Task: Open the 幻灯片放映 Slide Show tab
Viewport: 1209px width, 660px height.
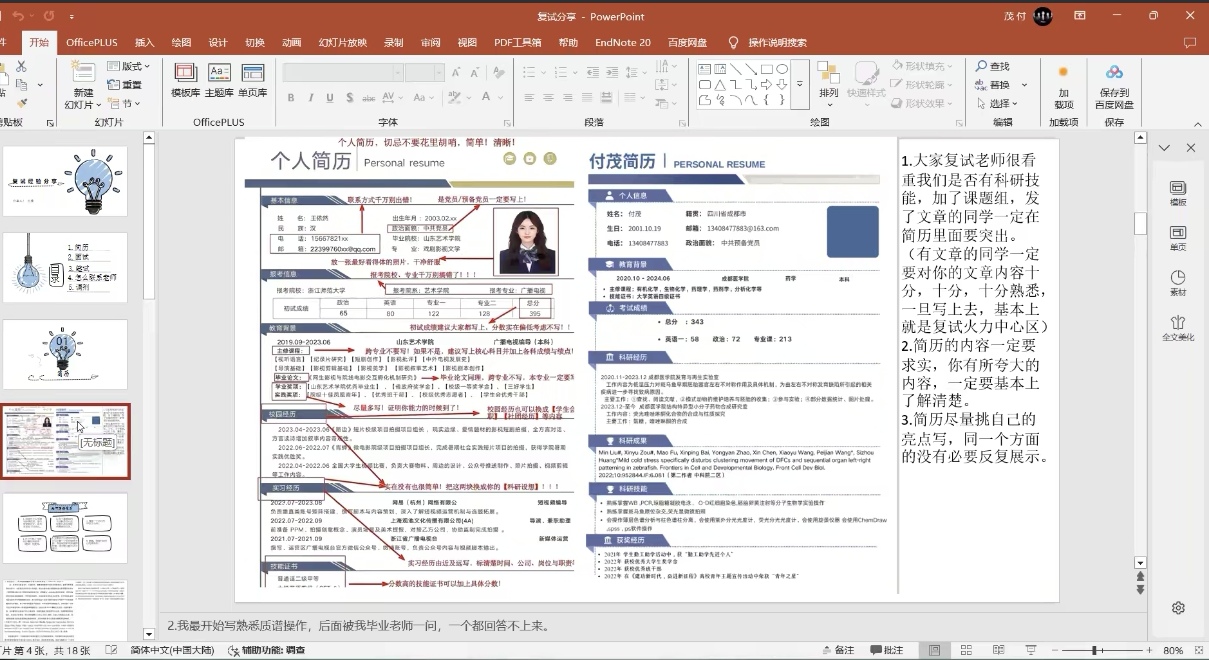Action: [x=343, y=42]
